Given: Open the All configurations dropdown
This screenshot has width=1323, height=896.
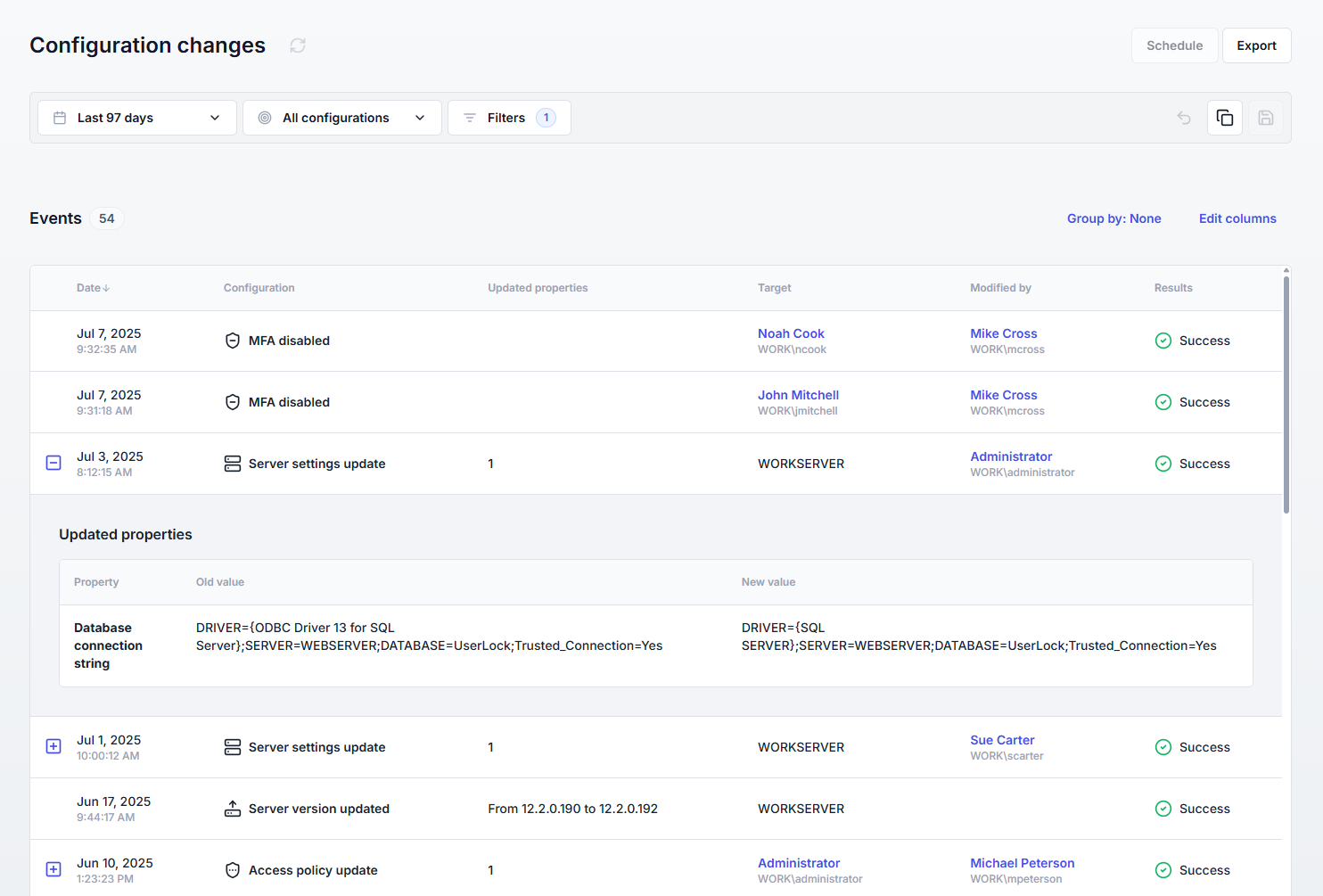Looking at the screenshot, I should (341, 117).
